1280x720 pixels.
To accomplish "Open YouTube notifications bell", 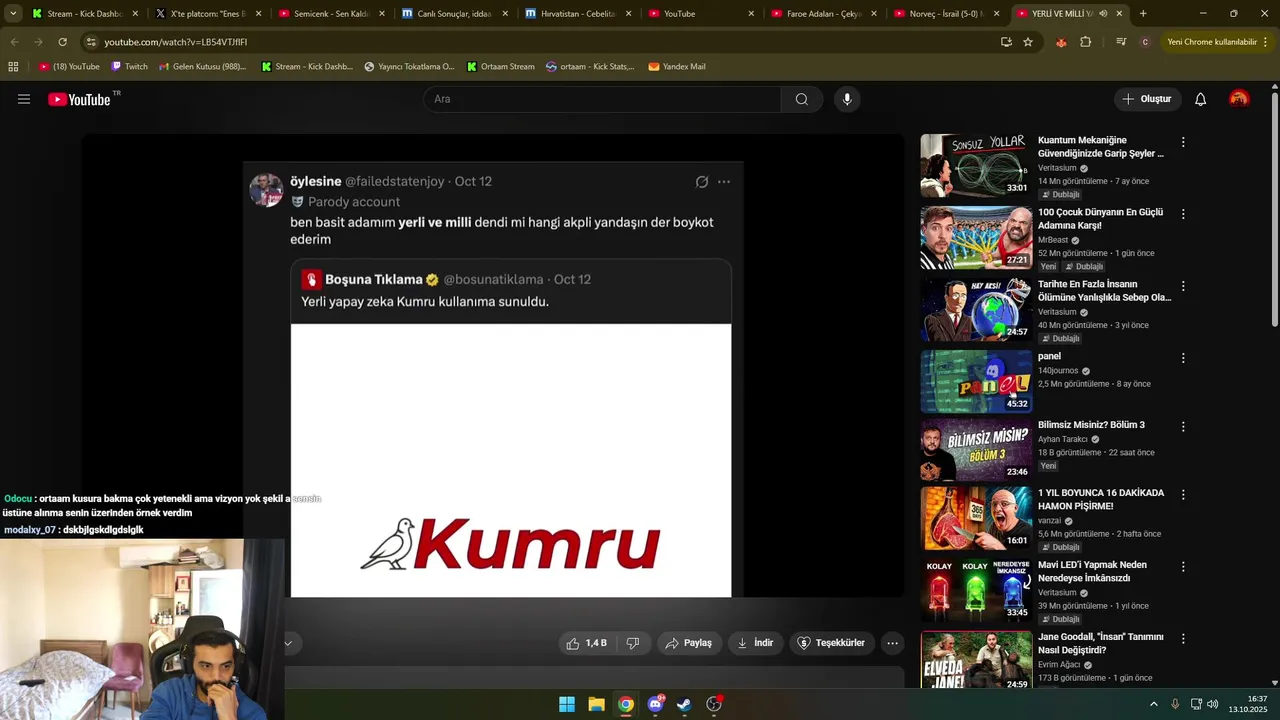I will pyautogui.click(x=1201, y=99).
